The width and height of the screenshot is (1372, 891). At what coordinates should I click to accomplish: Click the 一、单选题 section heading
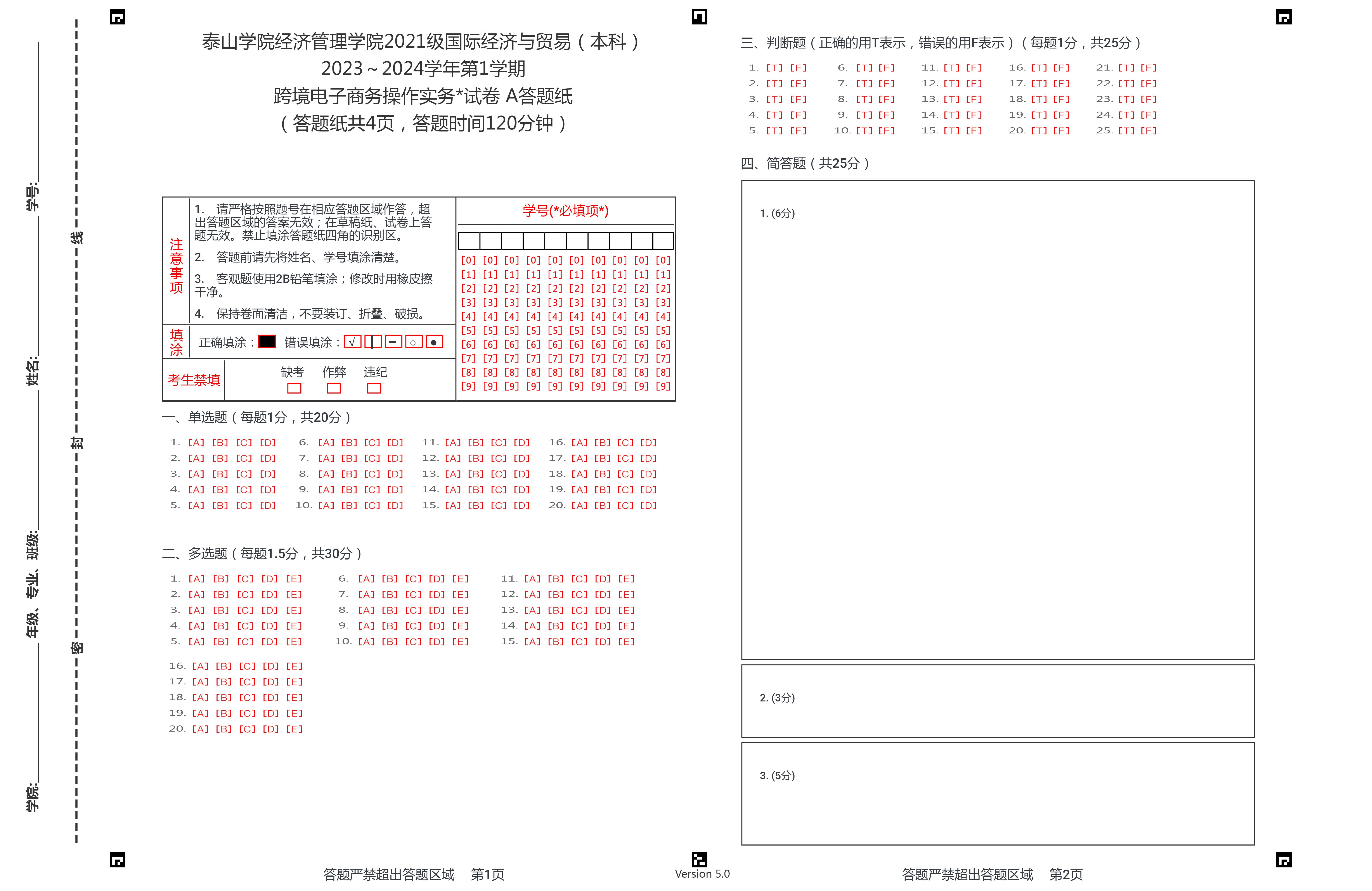[256, 417]
